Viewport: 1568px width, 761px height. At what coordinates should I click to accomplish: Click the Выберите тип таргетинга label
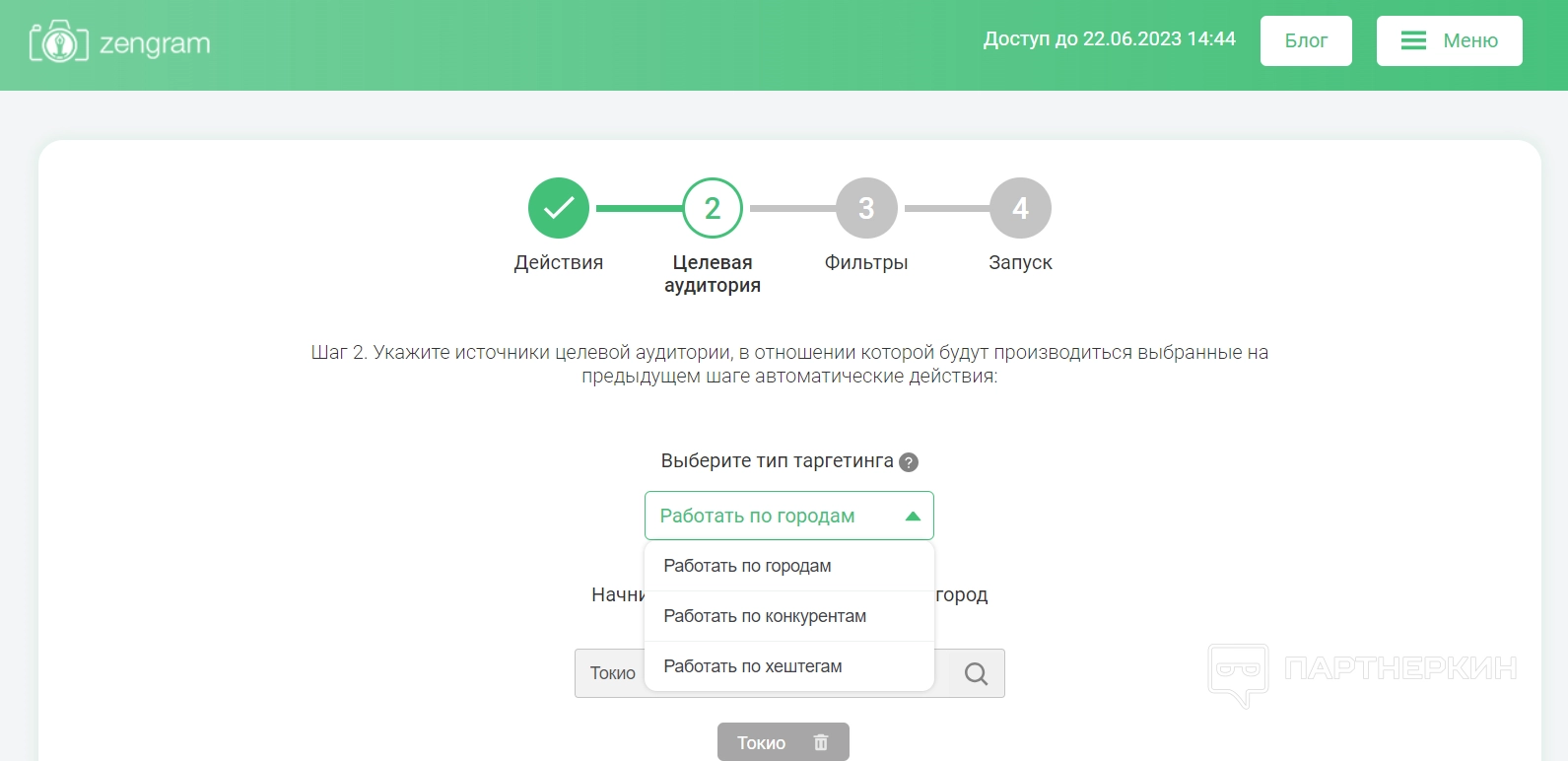point(777,461)
